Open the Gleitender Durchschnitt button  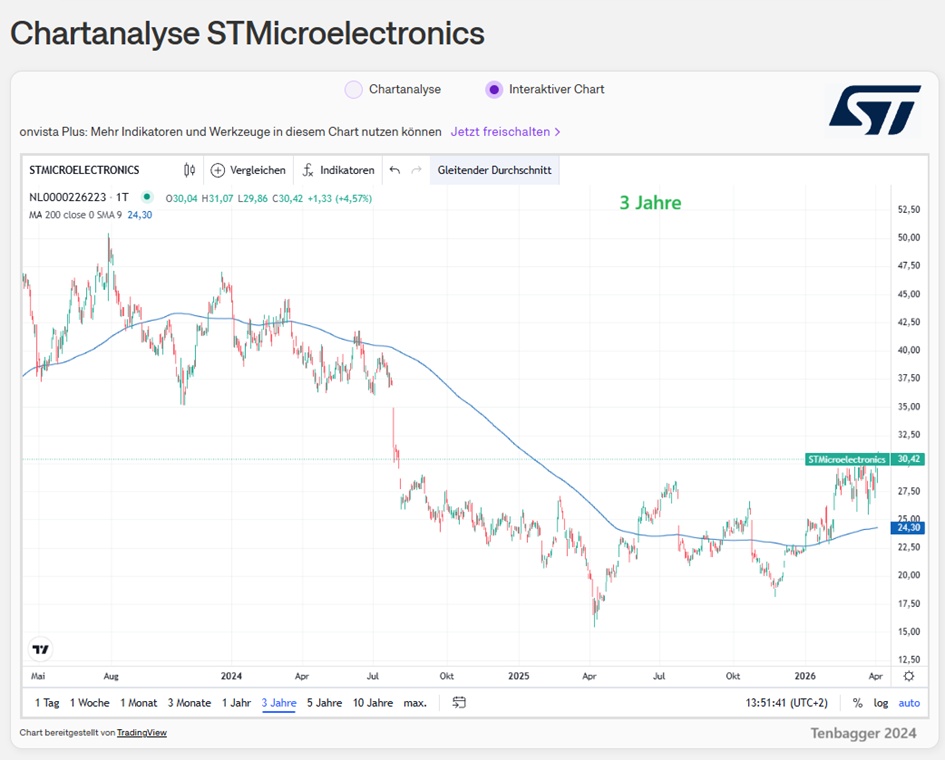[494, 170]
